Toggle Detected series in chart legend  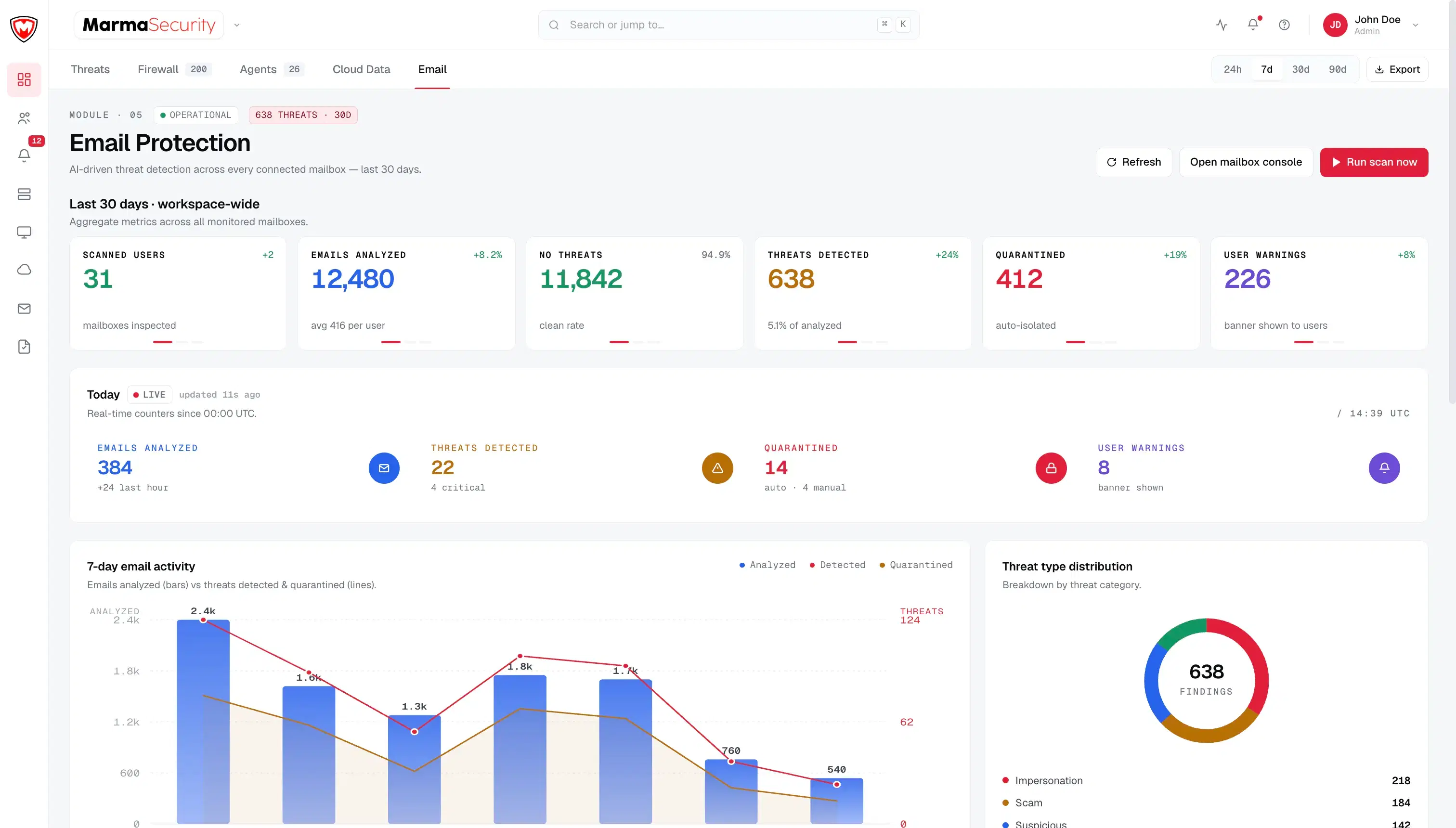pyautogui.click(x=837, y=565)
